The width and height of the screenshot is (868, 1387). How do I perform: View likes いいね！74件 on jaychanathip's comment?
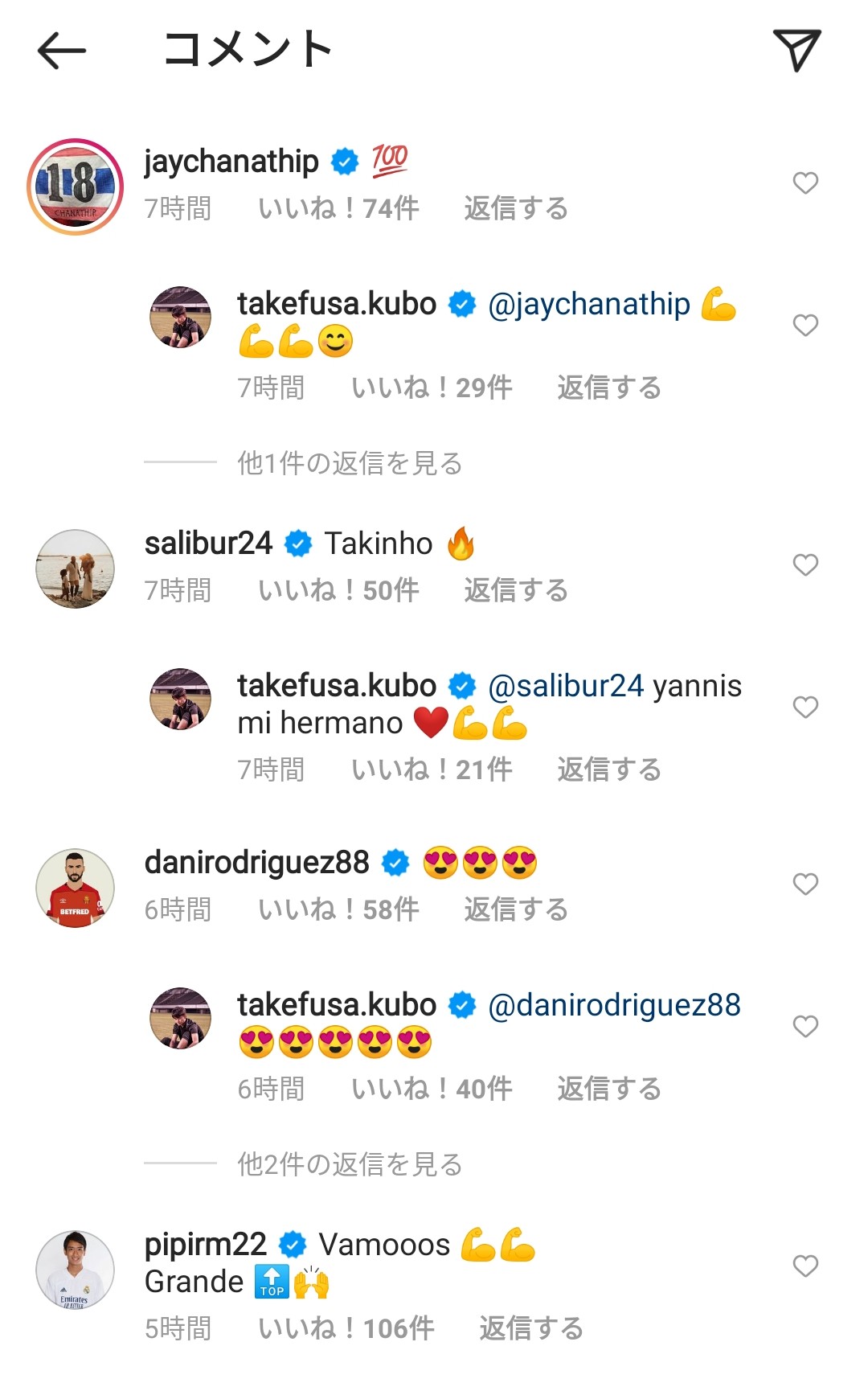click(338, 208)
